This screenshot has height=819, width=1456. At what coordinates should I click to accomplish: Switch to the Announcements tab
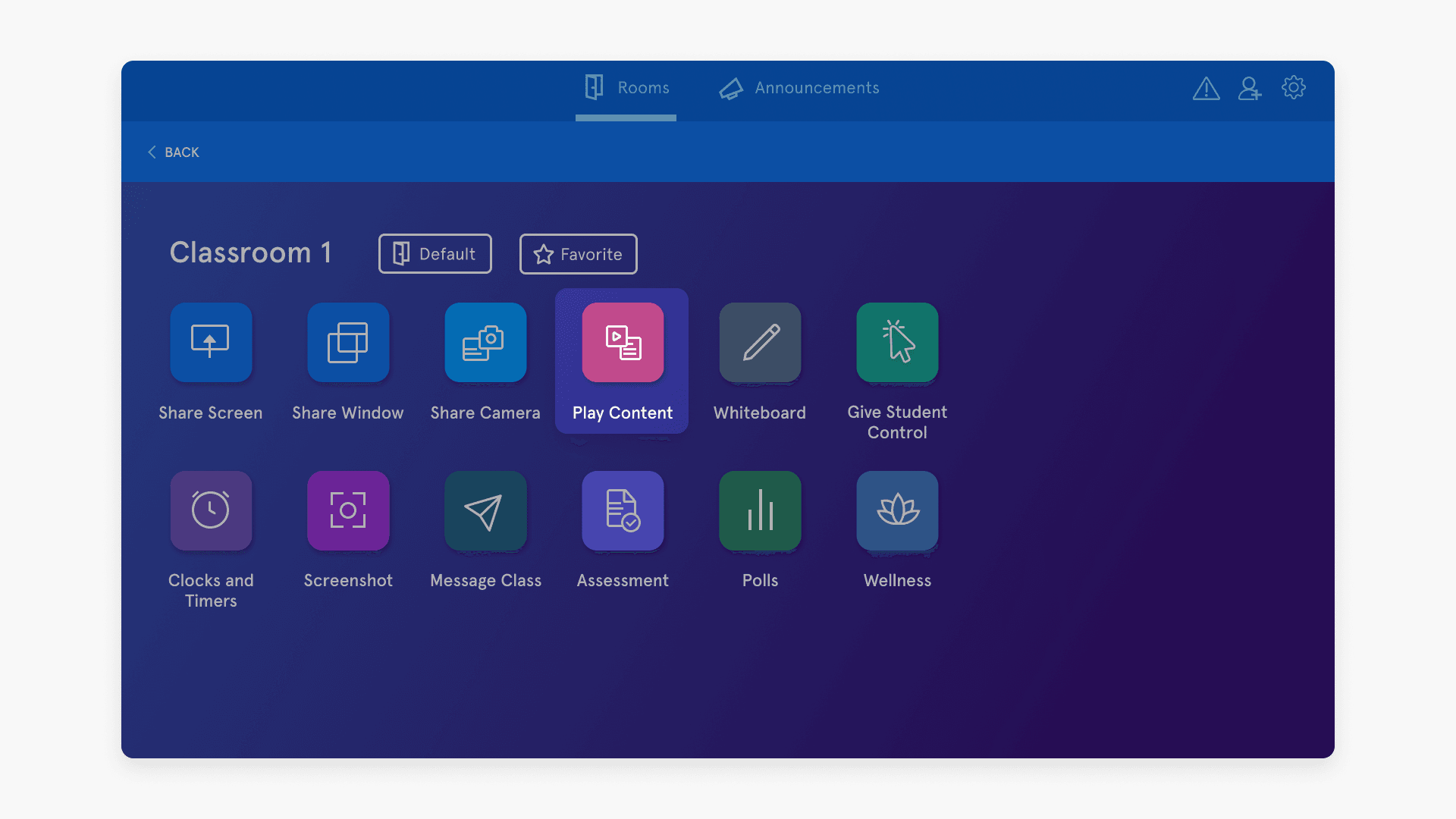(x=797, y=88)
